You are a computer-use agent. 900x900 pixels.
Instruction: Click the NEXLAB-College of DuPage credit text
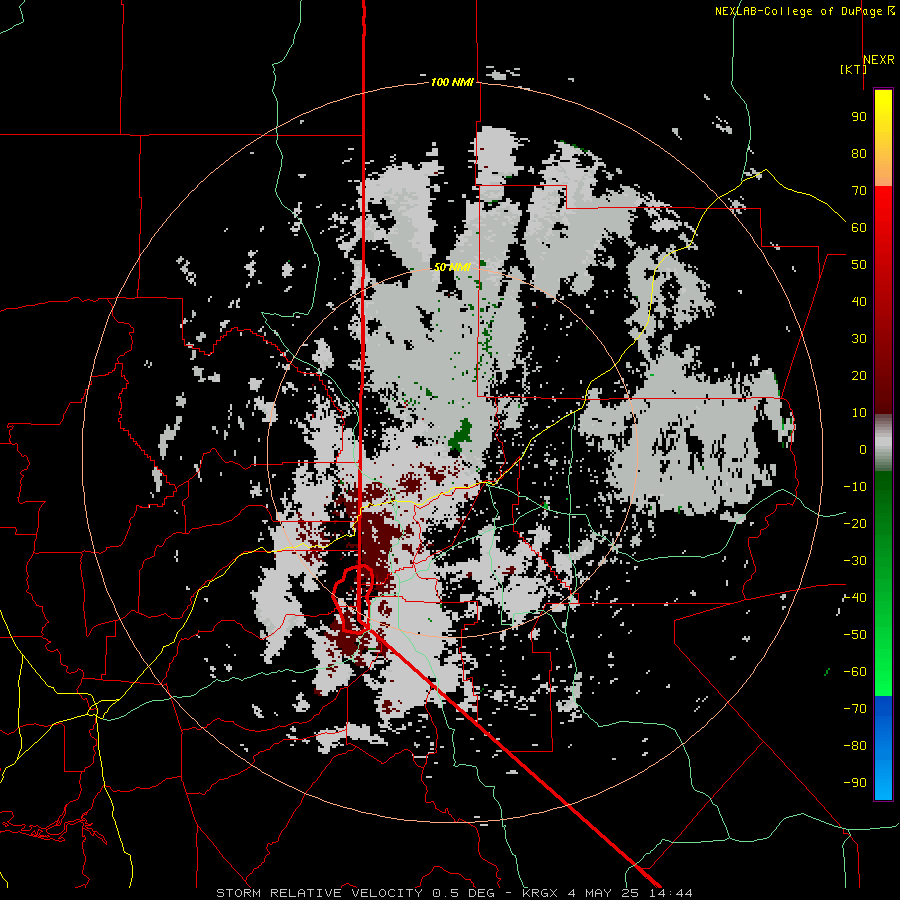click(x=804, y=11)
